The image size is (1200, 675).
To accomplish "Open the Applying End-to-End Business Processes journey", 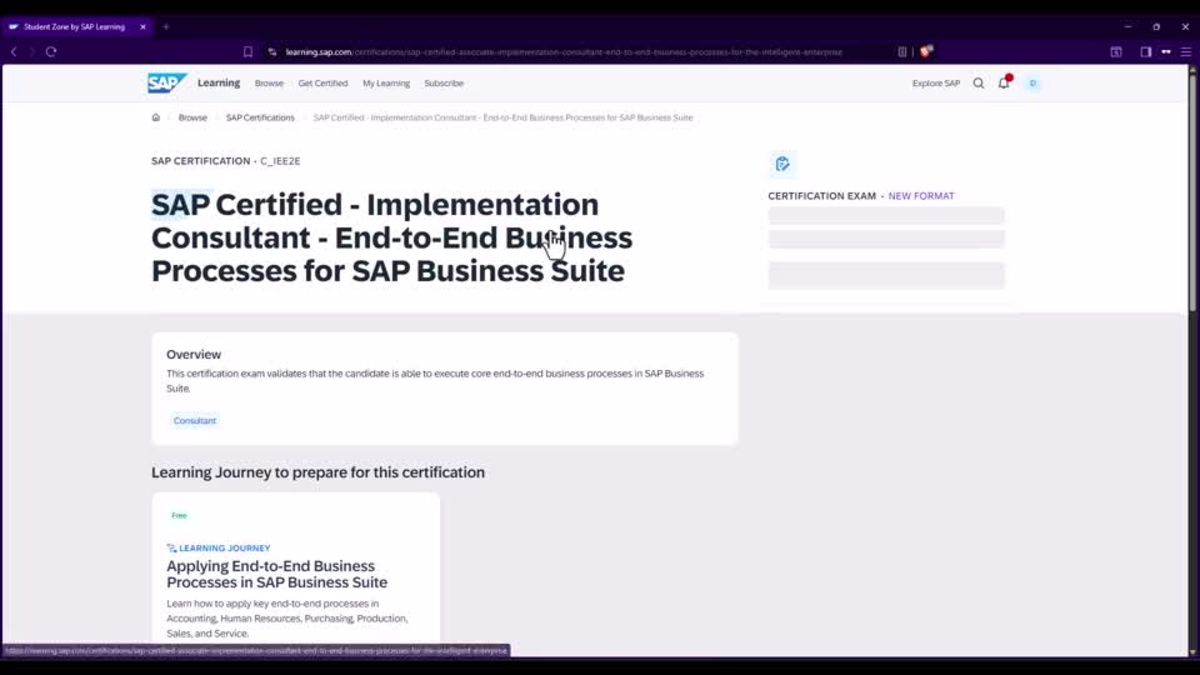I will coord(277,574).
